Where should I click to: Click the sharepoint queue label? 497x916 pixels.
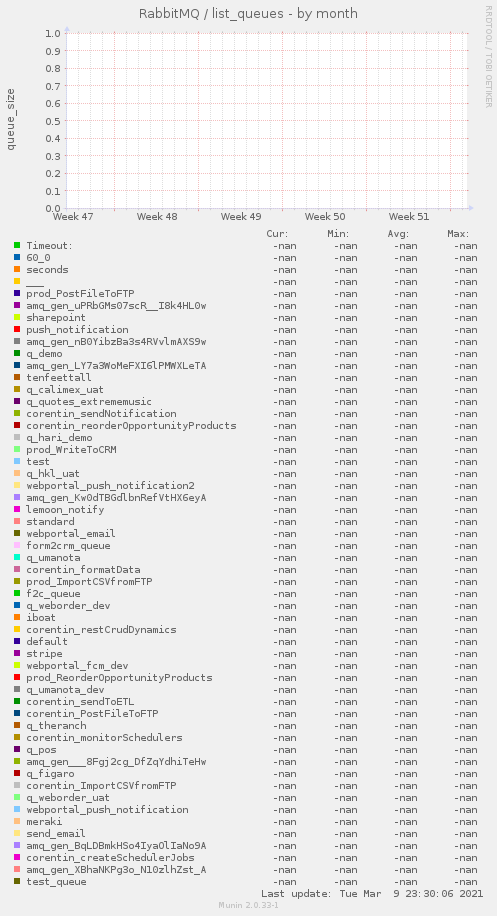pyautogui.click(x=56, y=318)
